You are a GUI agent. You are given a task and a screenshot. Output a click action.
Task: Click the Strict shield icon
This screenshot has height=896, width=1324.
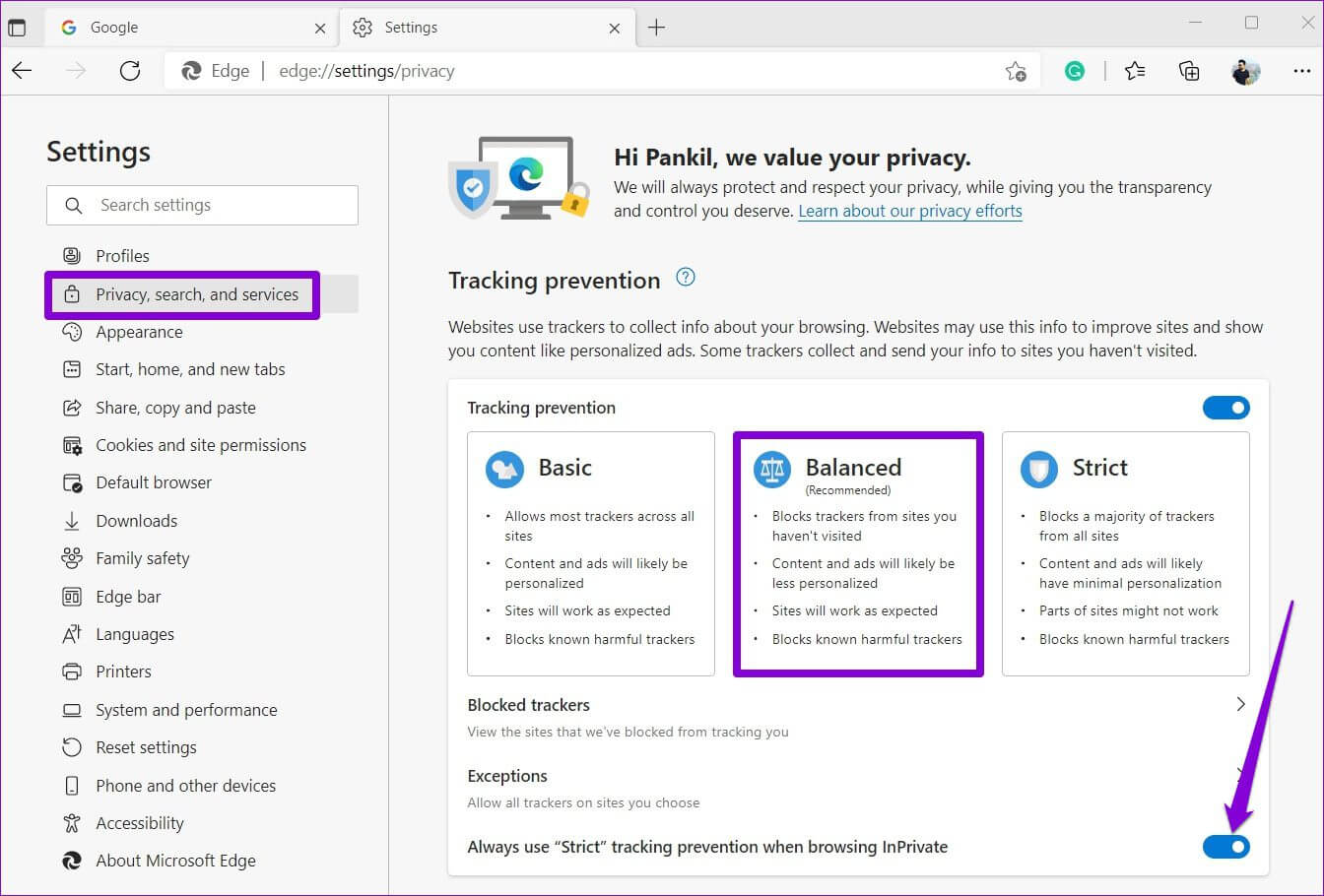(x=1039, y=469)
